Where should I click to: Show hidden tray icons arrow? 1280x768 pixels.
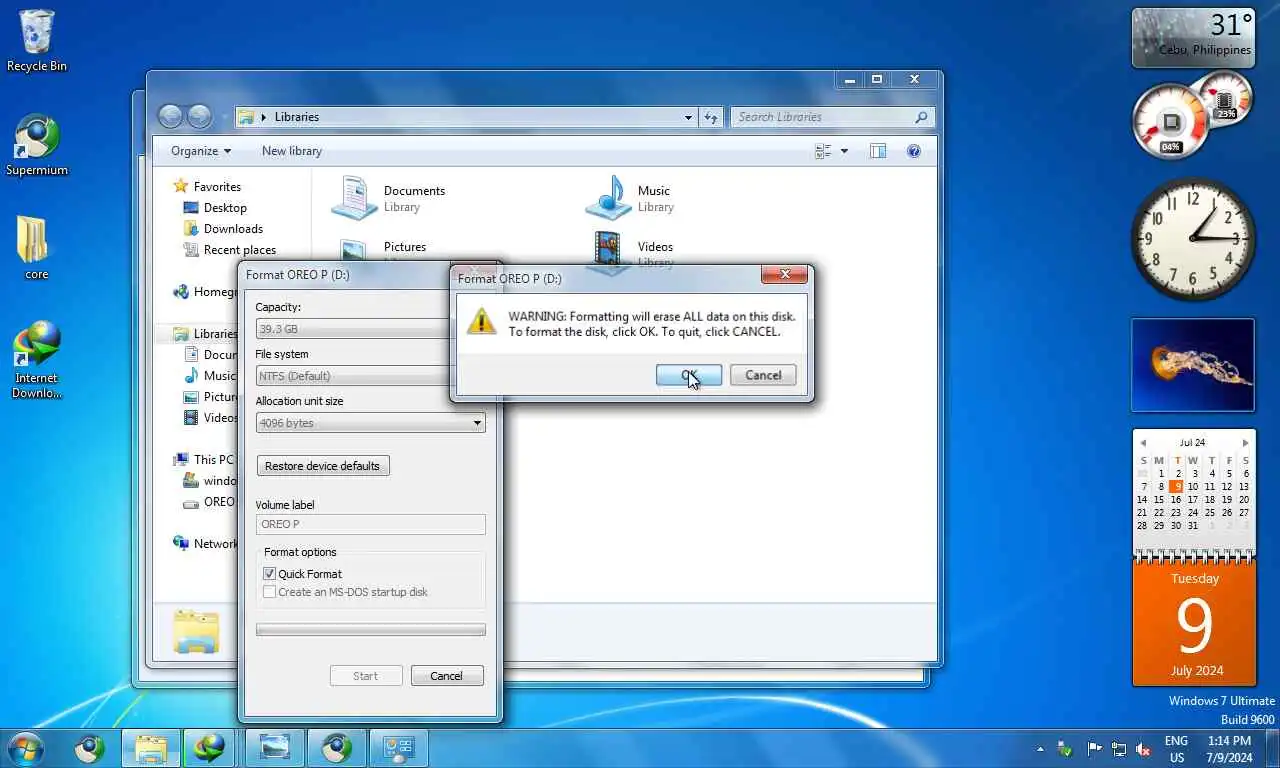1040,749
